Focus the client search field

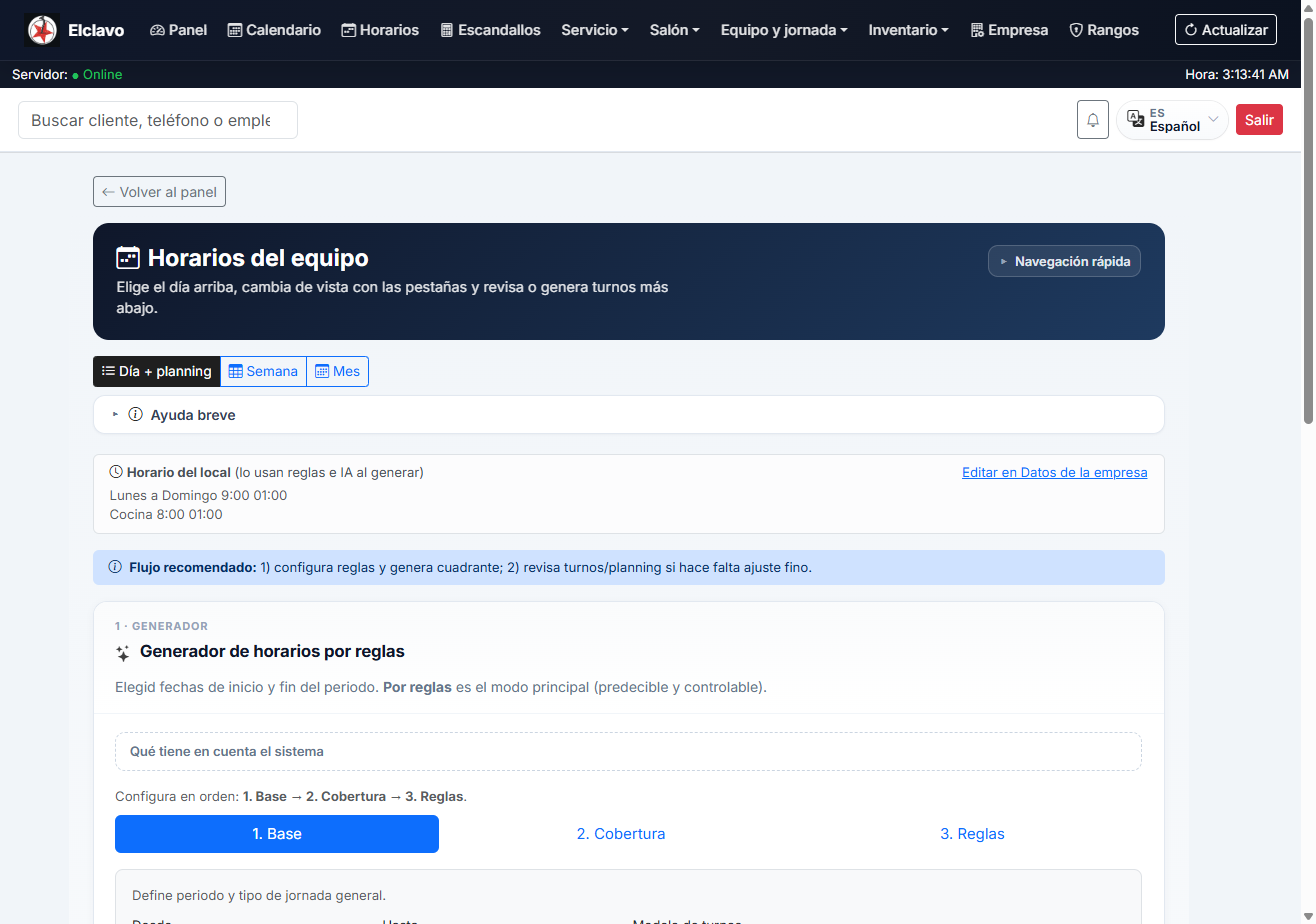pos(158,120)
